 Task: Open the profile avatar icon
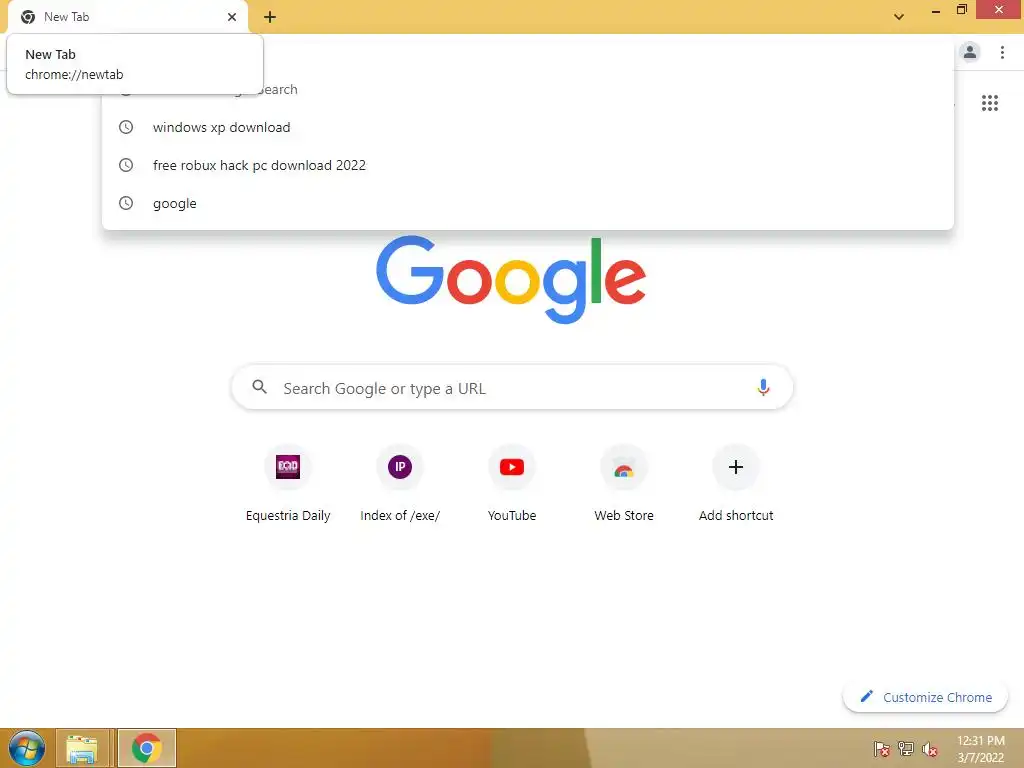(970, 52)
